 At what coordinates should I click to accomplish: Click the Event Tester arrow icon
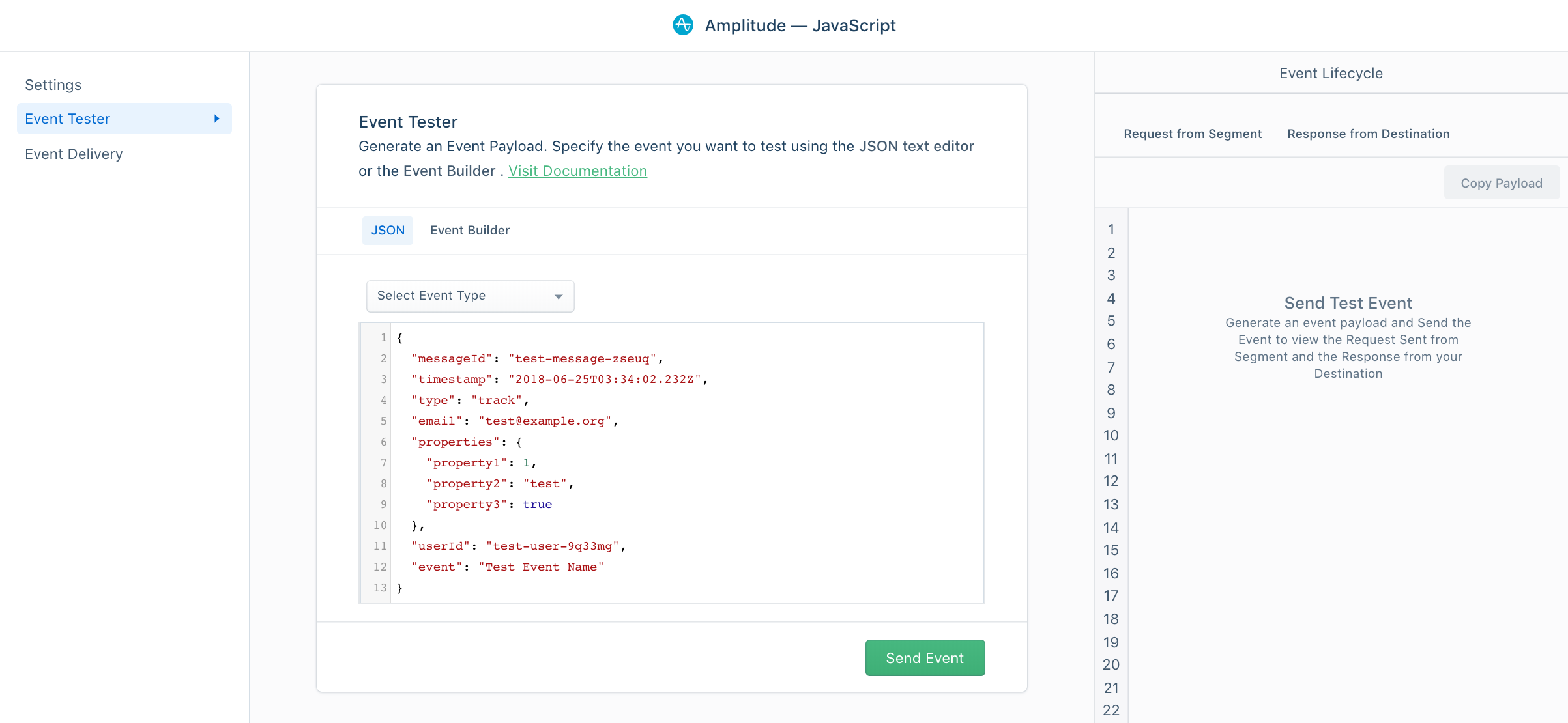pyautogui.click(x=217, y=119)
